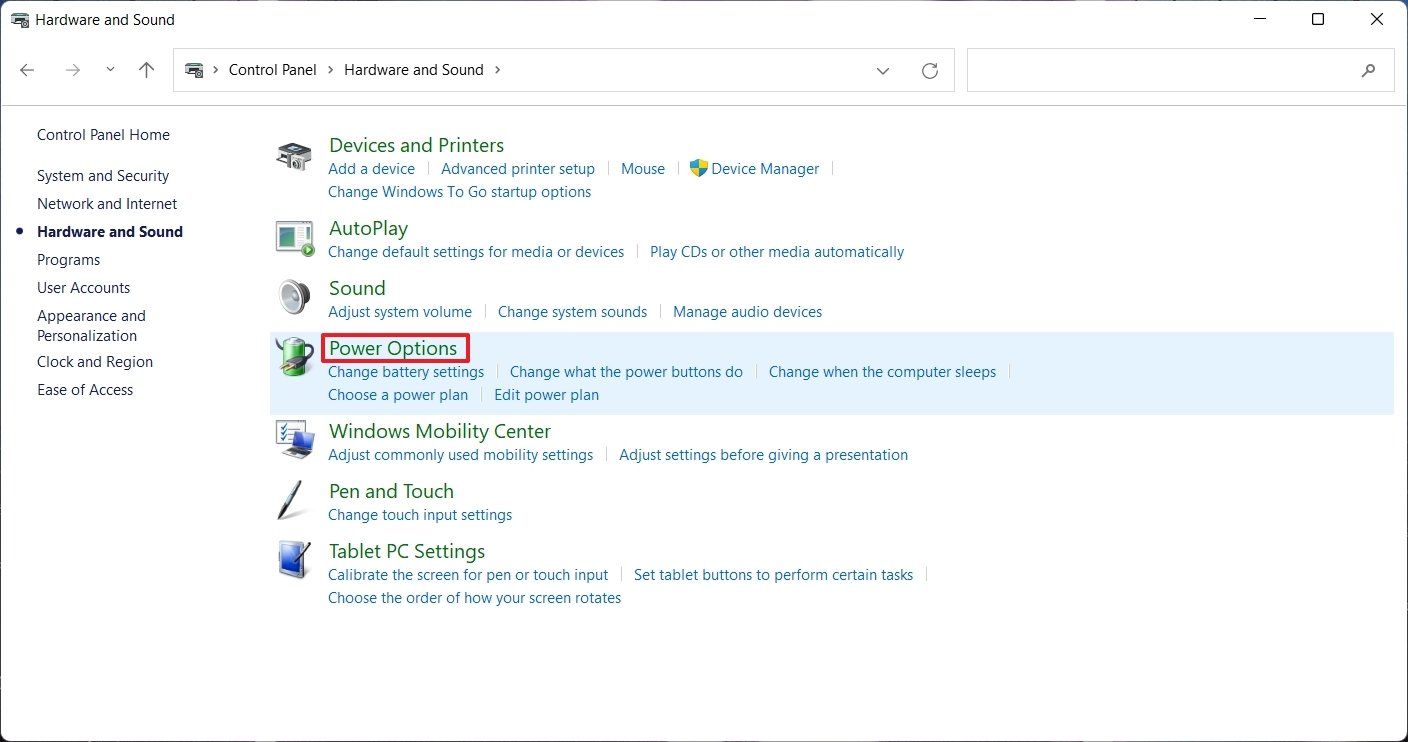Go to System and Security

click(103, 176)
